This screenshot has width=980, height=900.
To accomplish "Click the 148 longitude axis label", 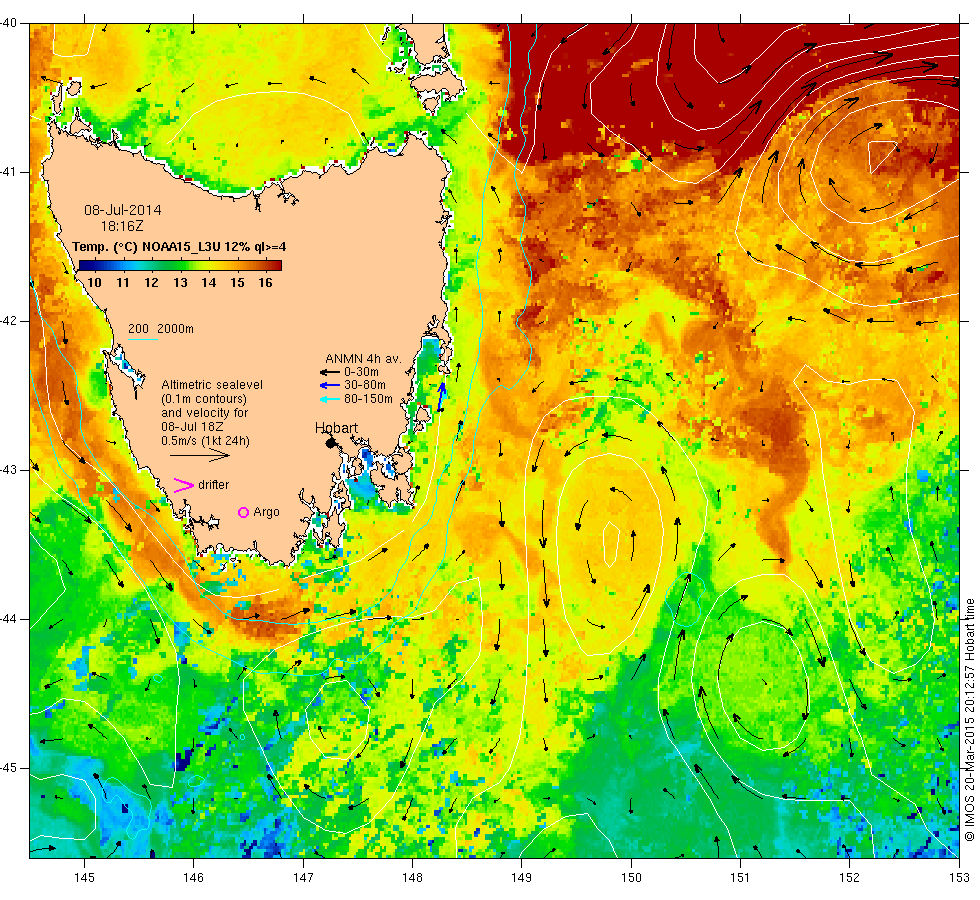I will click(412, 878).
